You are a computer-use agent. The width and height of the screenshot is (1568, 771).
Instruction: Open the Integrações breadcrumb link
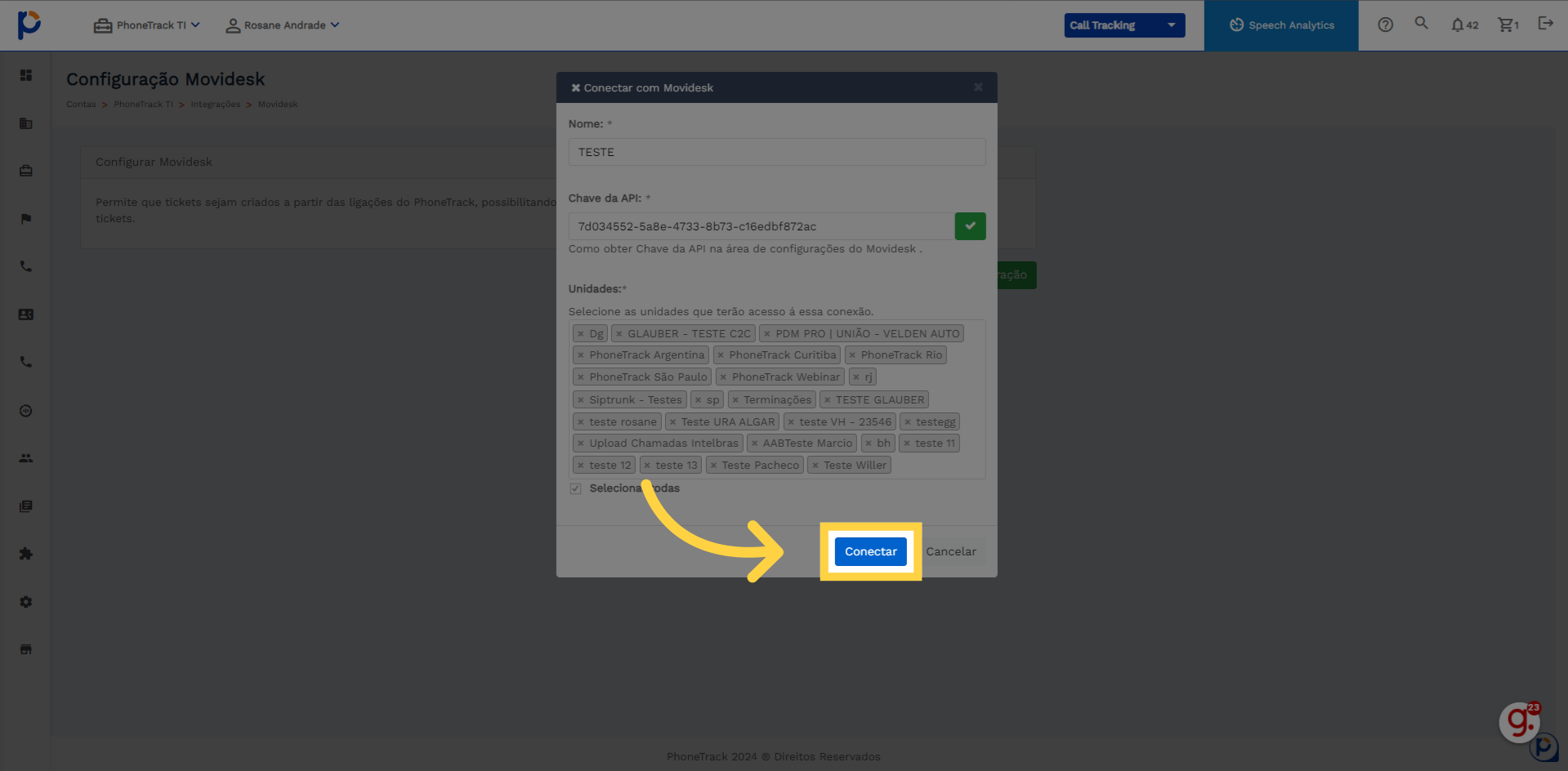pyautogui.click(x=216, y=105)
